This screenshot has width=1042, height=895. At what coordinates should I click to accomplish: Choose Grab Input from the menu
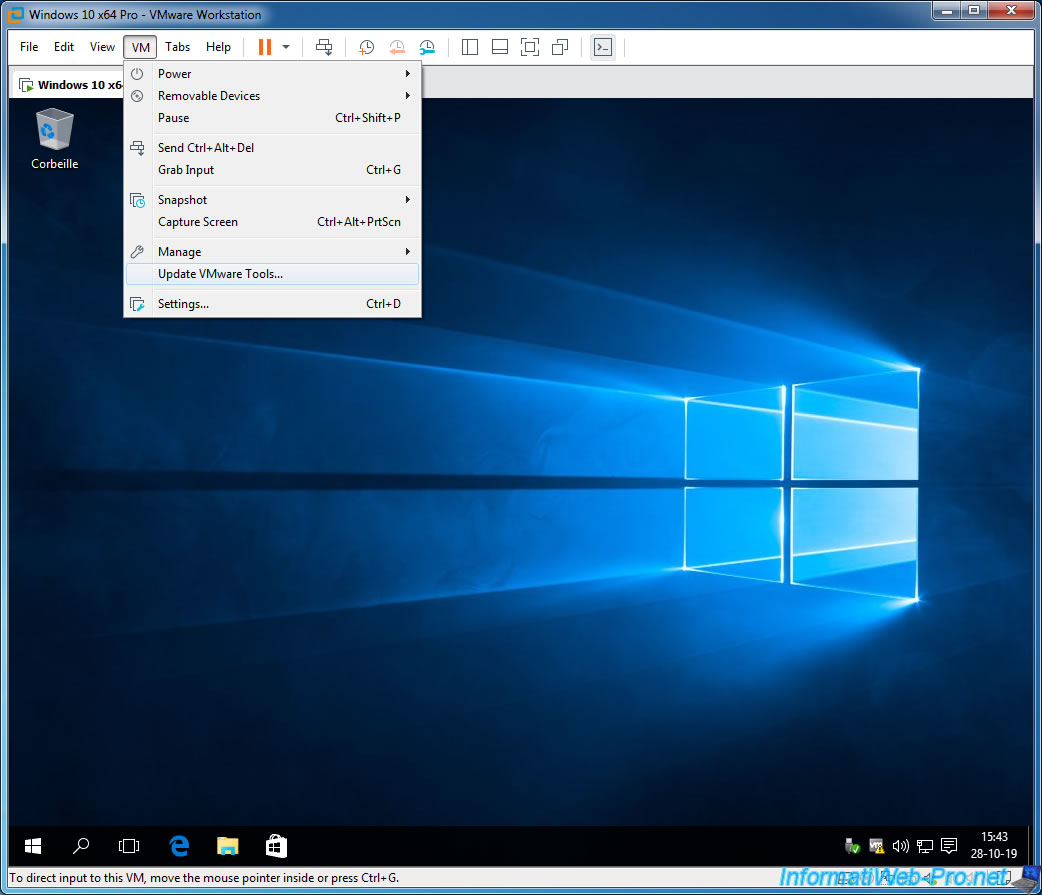272,169
